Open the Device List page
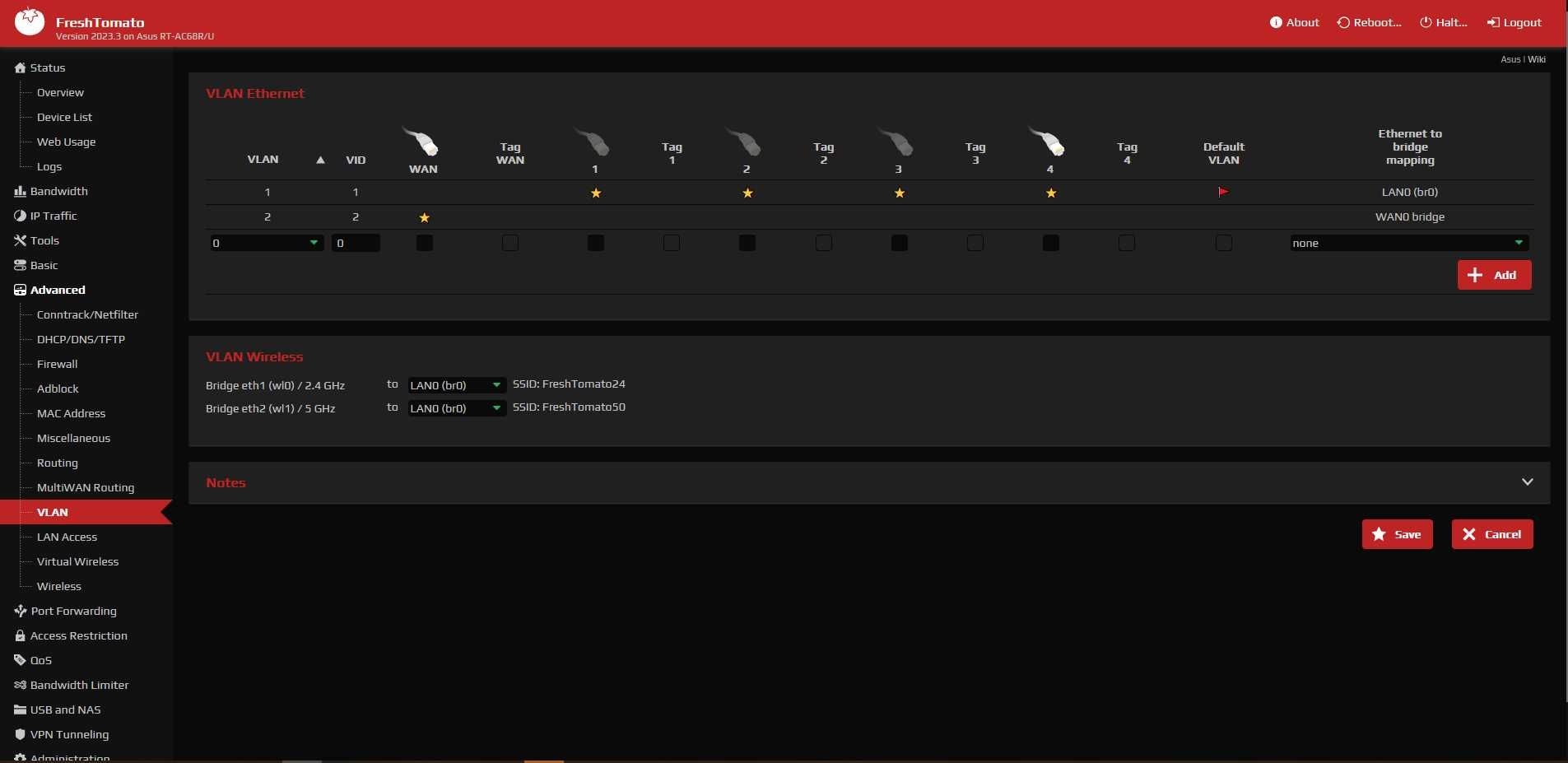This screenshot has height=763, width=1568. 64,117
